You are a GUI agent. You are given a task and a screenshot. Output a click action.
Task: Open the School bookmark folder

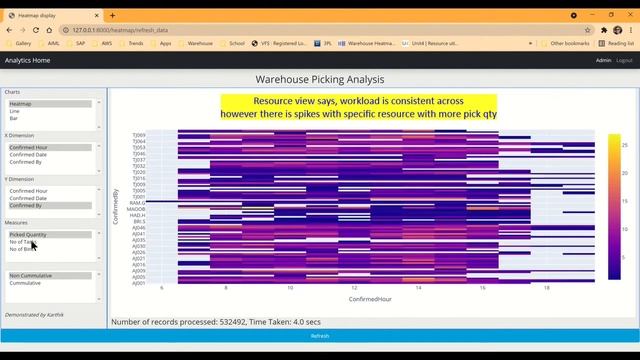232,43
